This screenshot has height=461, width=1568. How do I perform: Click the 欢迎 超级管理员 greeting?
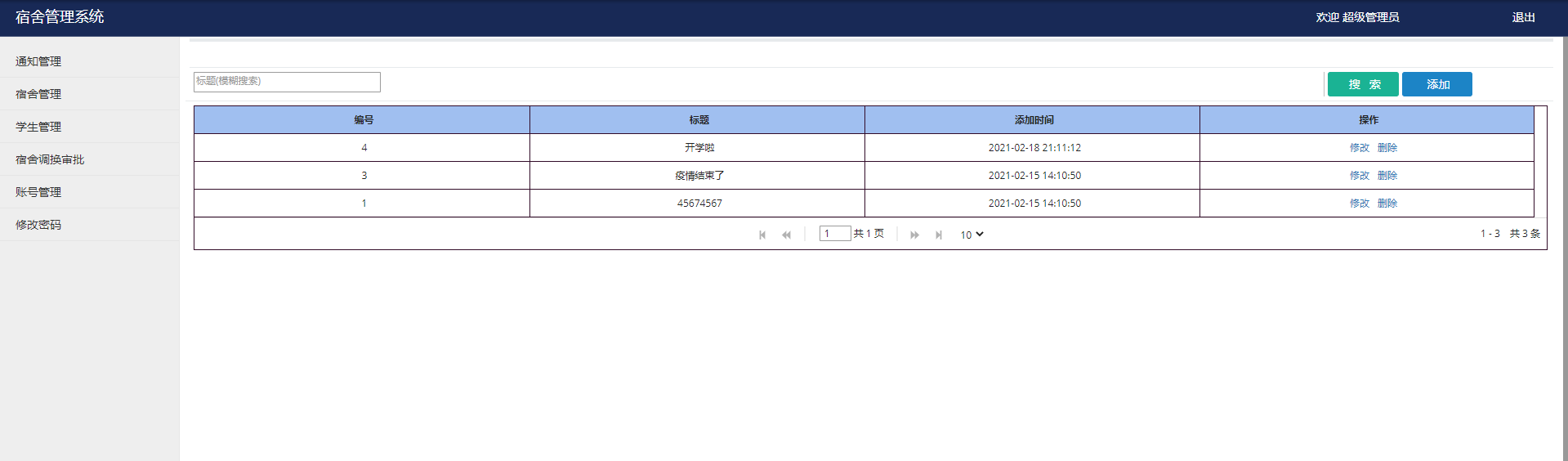1357,17
